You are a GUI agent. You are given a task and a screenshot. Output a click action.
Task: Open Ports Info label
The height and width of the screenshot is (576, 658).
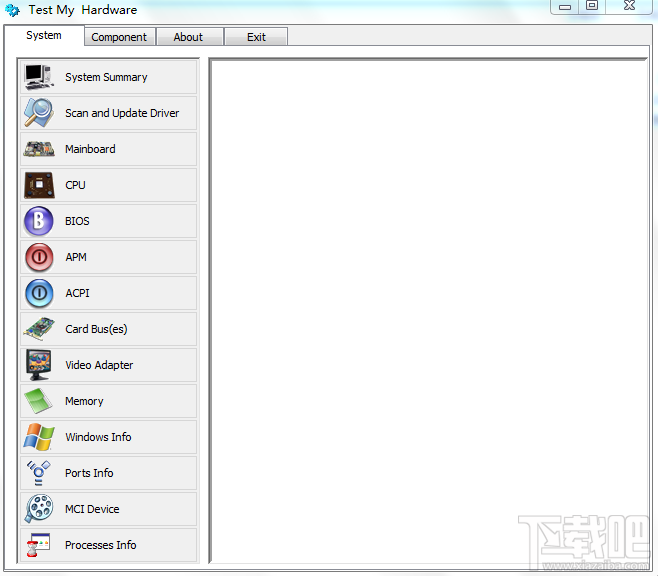coord(89,473)
